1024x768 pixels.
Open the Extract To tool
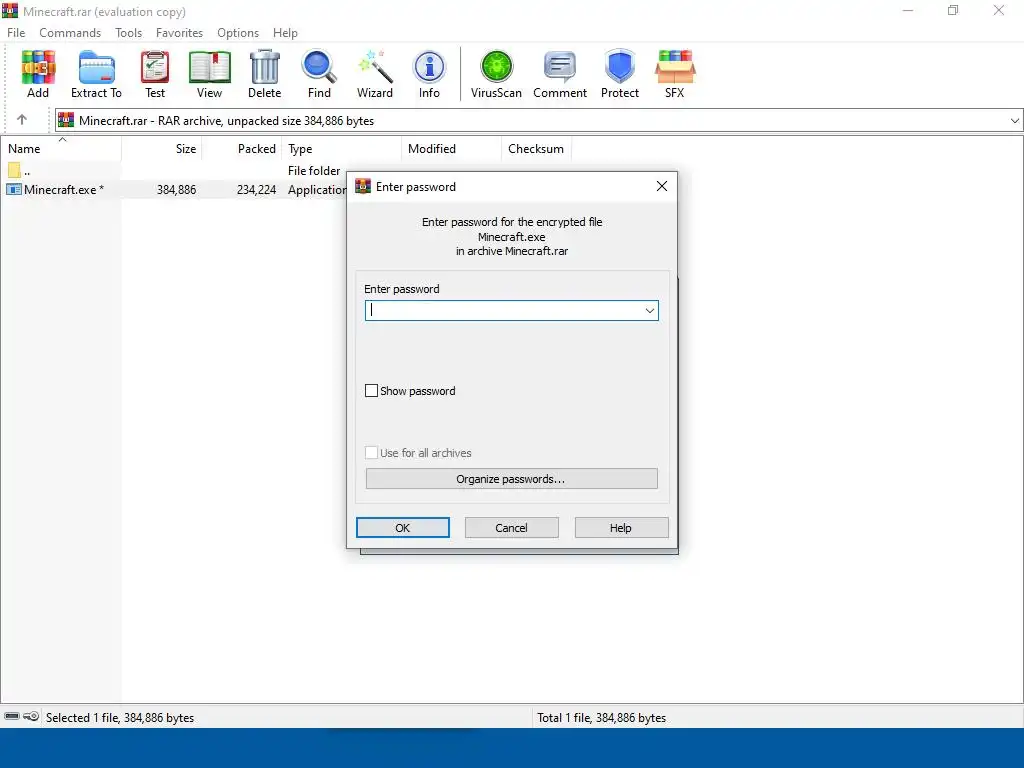coord(96,73)
